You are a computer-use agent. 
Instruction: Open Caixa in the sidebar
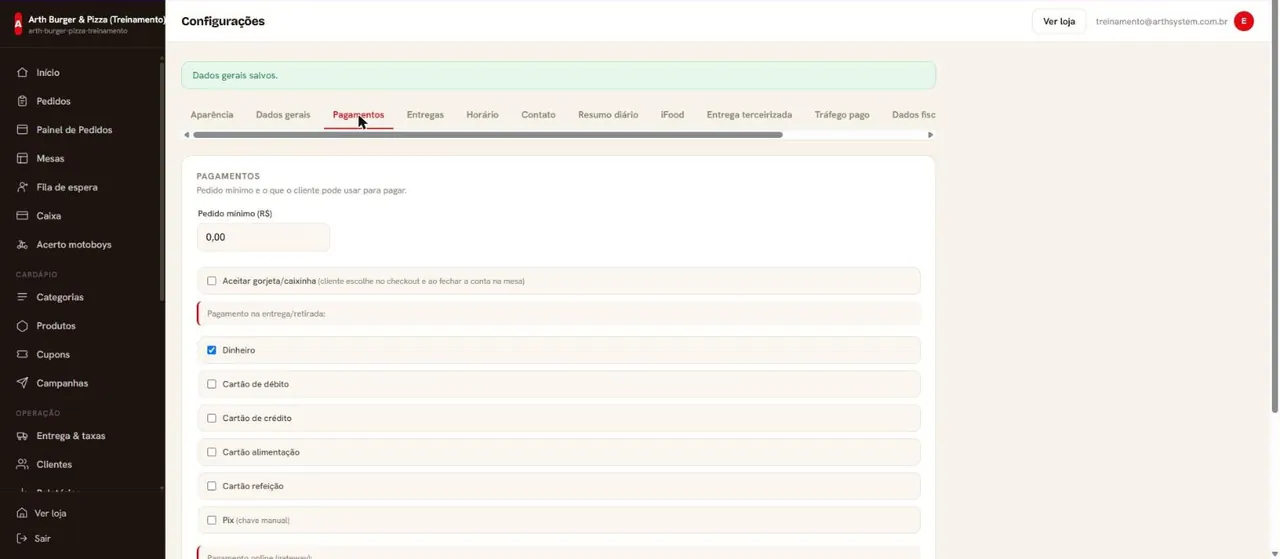[49, 216]
